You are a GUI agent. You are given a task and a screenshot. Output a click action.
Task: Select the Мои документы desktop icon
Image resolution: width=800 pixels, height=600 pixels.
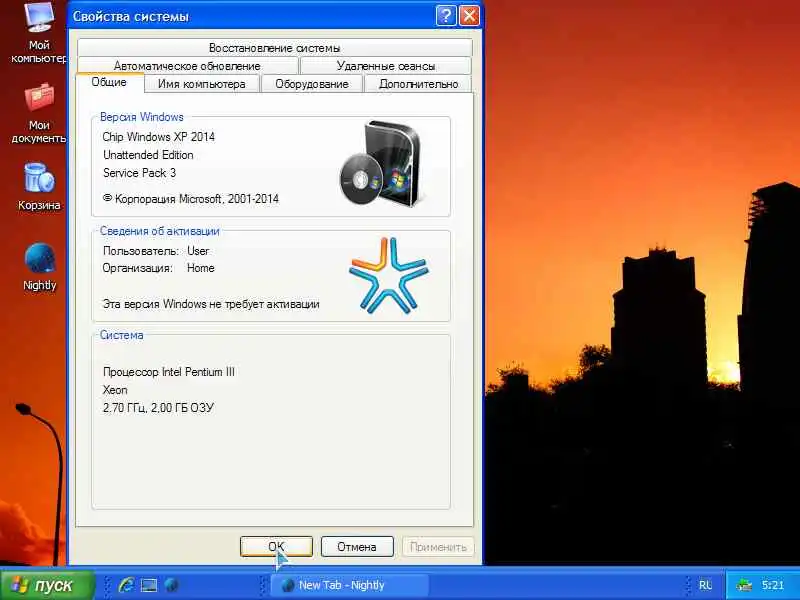39,112
